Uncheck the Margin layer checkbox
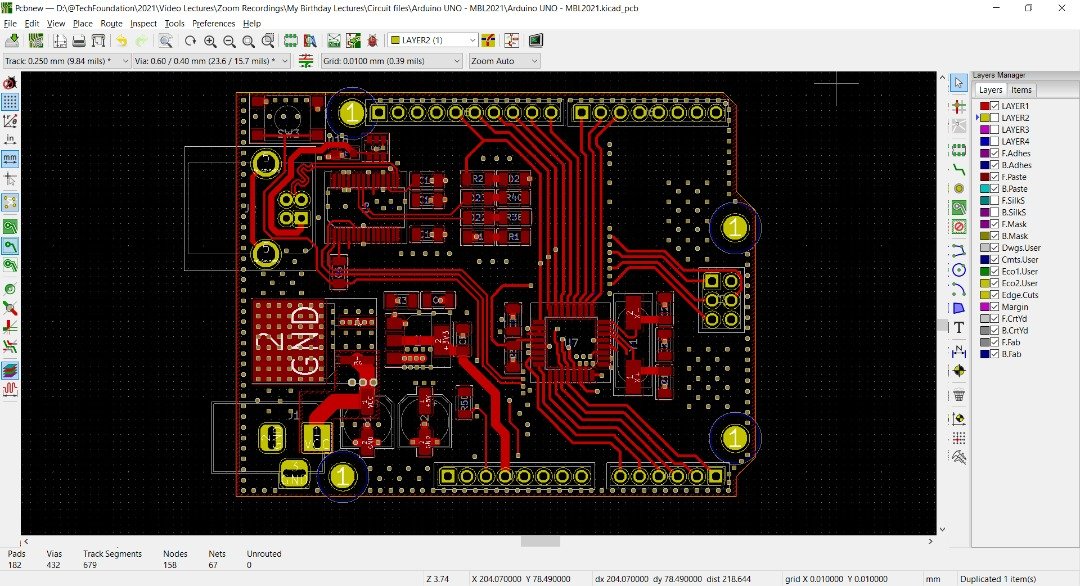This screenshot has width=1080, height=586. (x=995, y=306)
